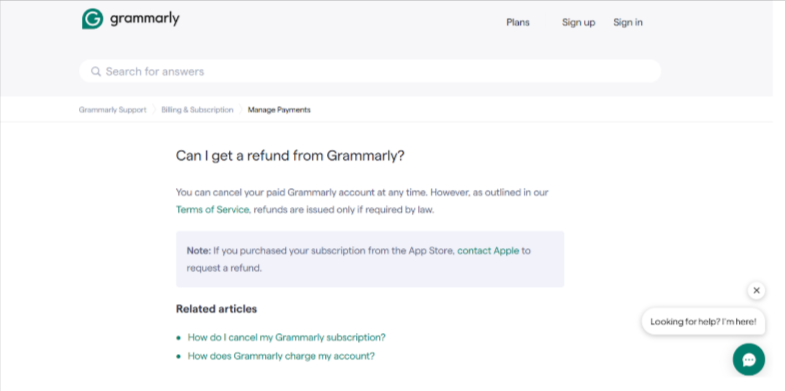Viewport: 785px width, 391px height.
Task: Open How do I cancel my Grammarly subscription
Action: pos(286,337)
